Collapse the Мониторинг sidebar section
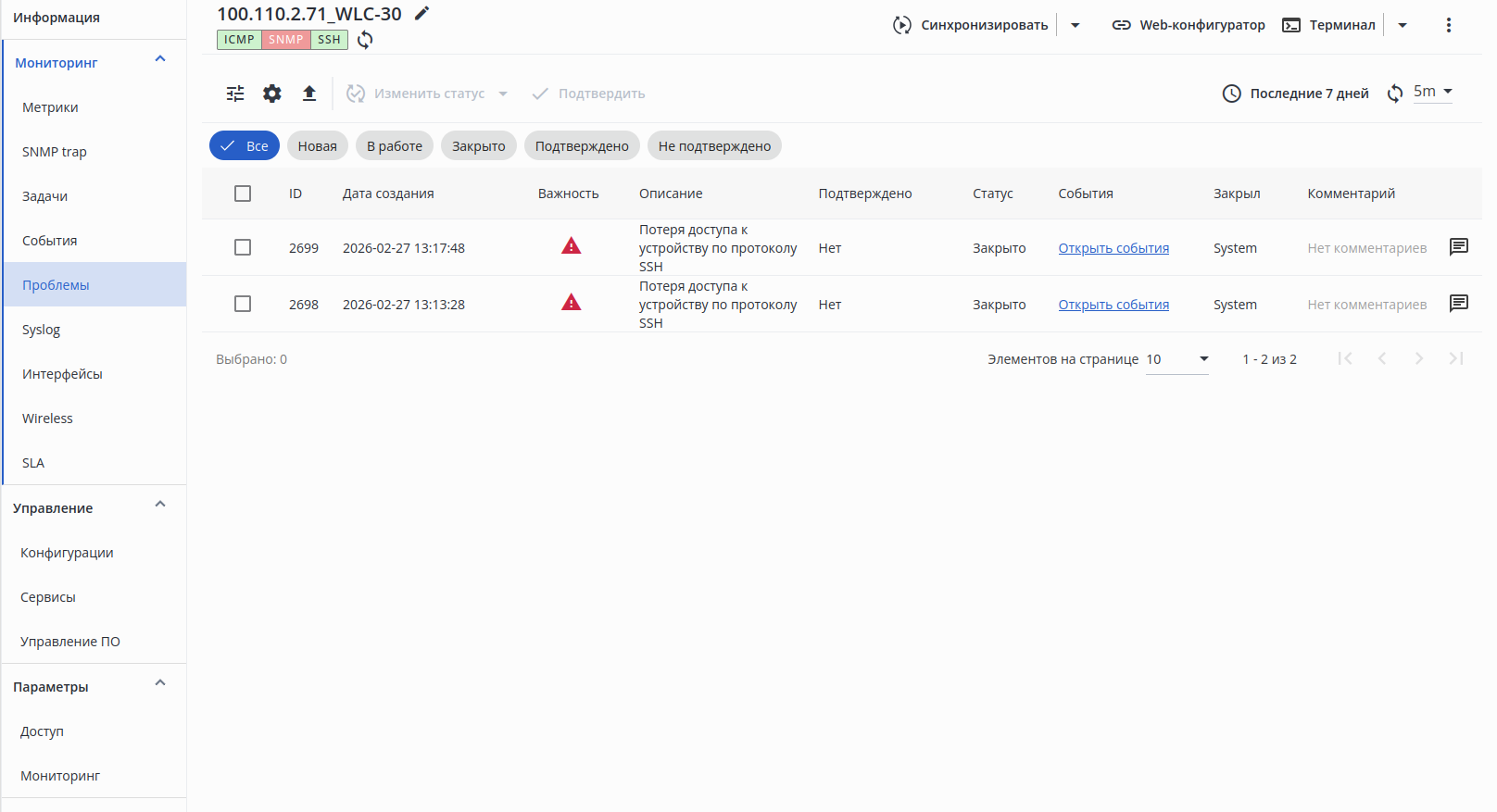Viewport: 1497px width, 812px height. [160, 60]
